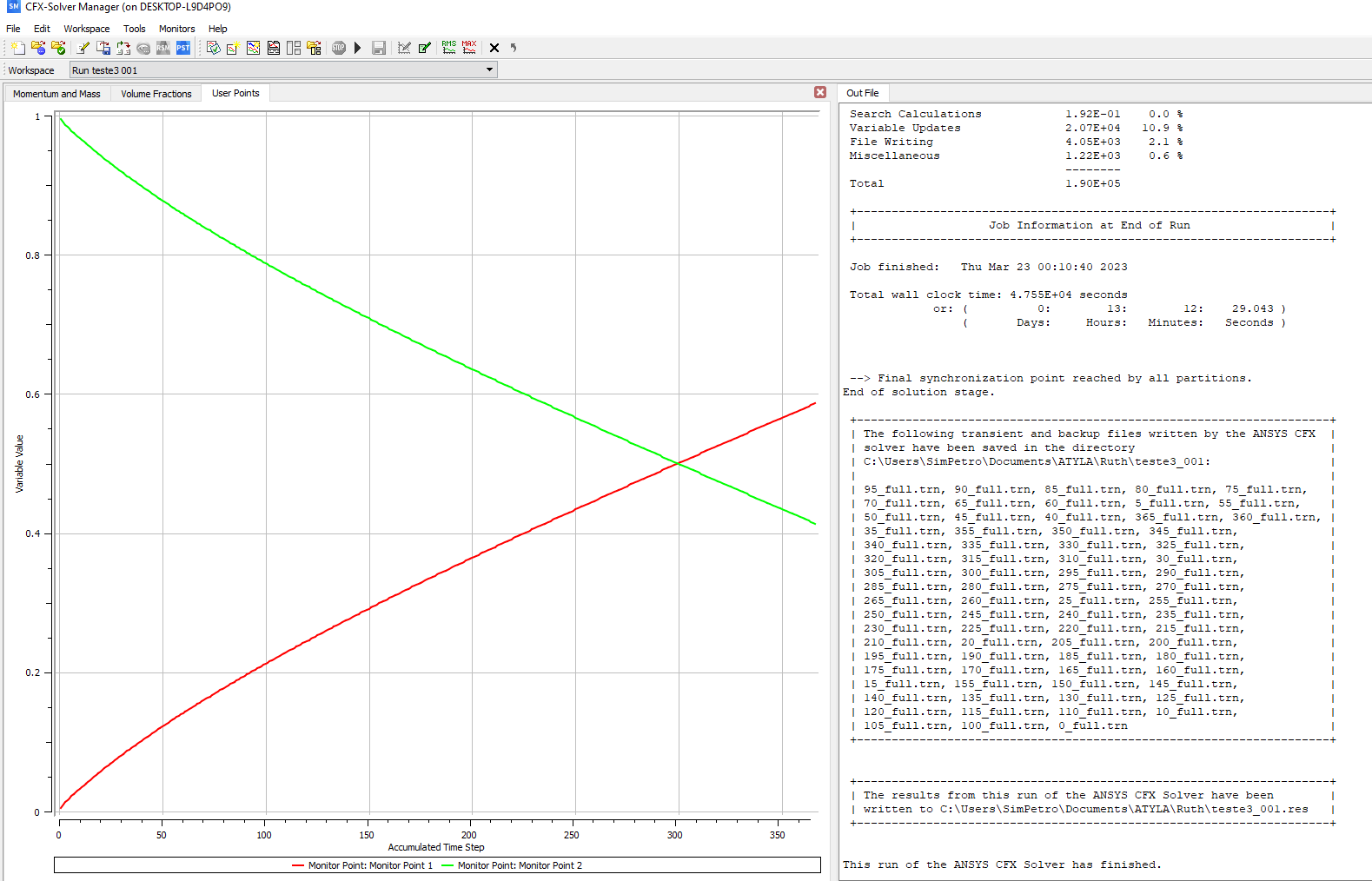1372x881 pixels.
Task: Click the workspace dropdown arrow
Action: [489, 70]
